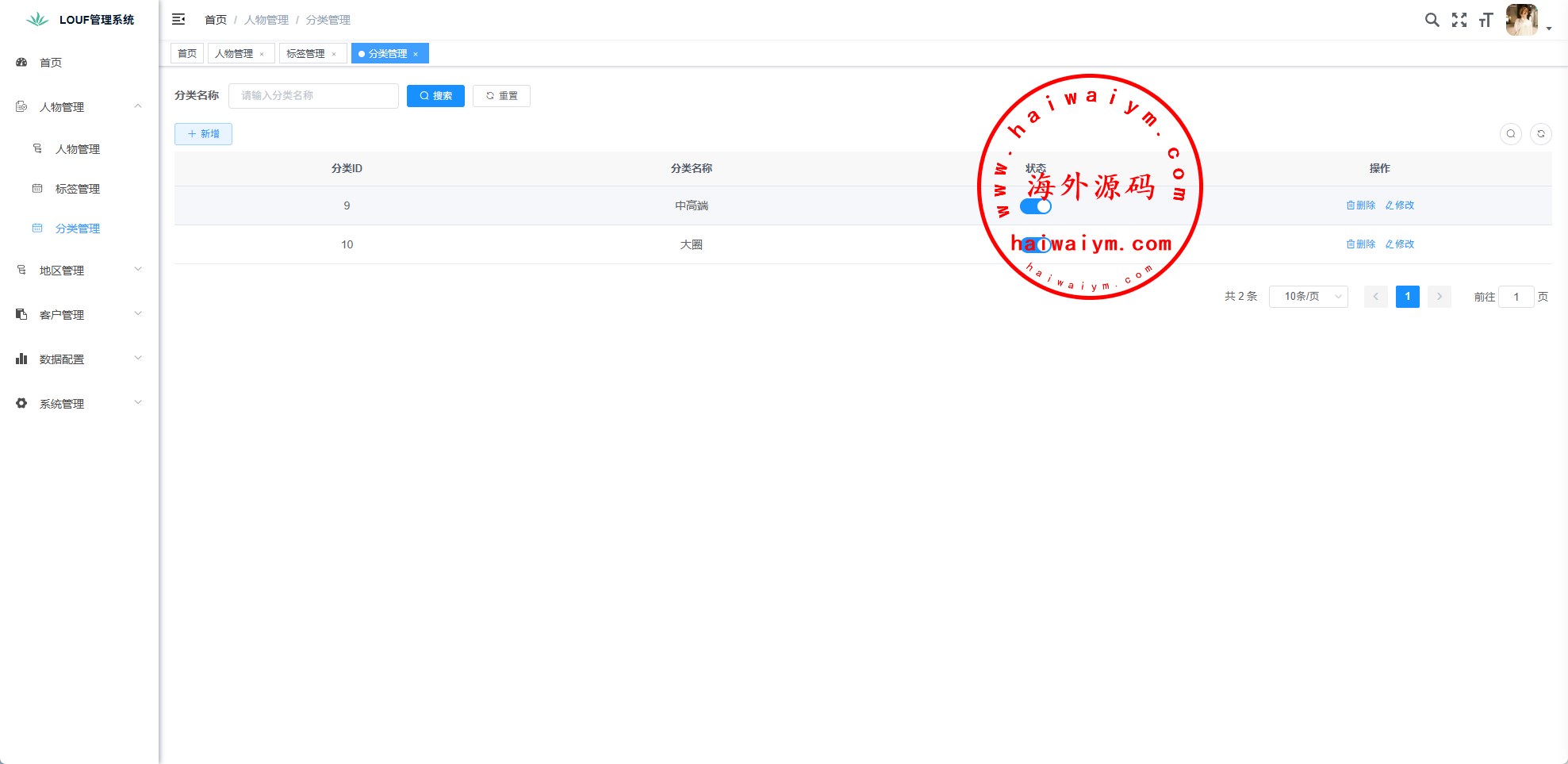The height and width of the screenshot is (764, 1568).
Task: Expand the 地区管理 sidebar menu
Action: pos(79,271)
